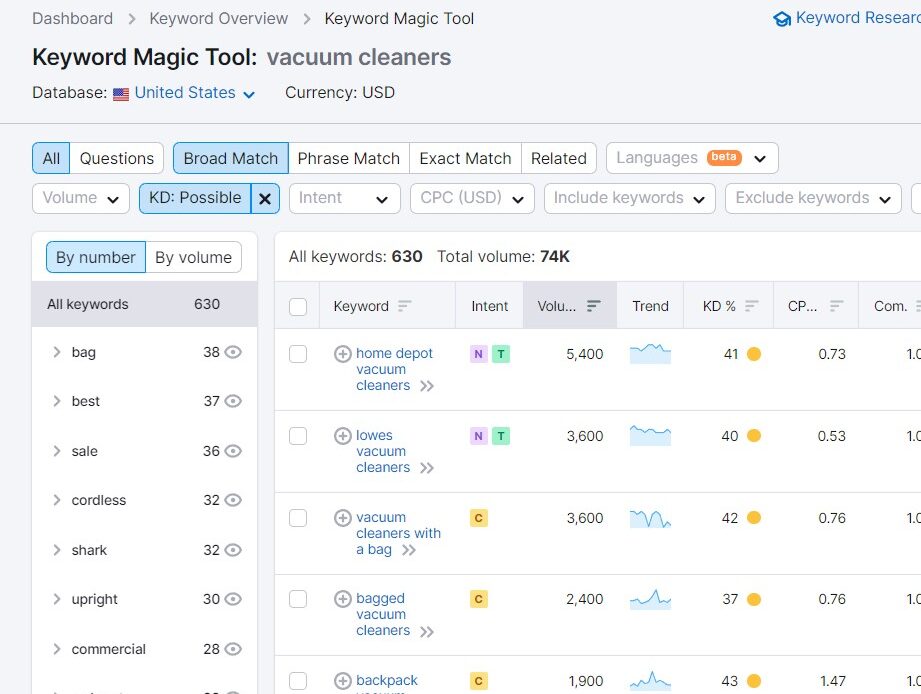Viewport: 921px width, 694px height.
Task: Sort by CPC column sort icon
Action: coord(837,306)
